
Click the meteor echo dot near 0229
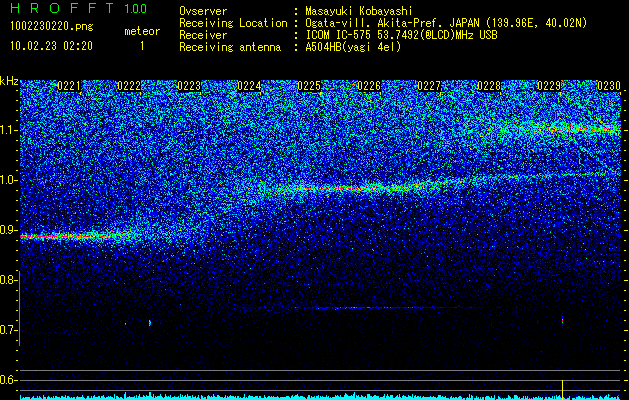click(x=562, y=321)
